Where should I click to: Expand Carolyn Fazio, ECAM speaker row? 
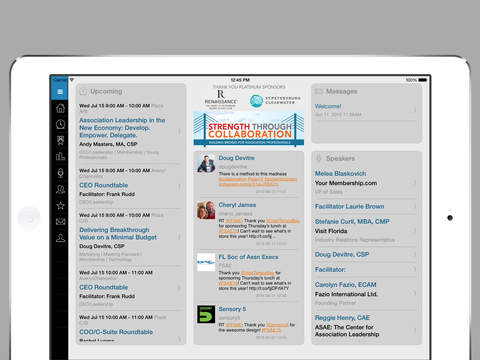click(365, 293)
